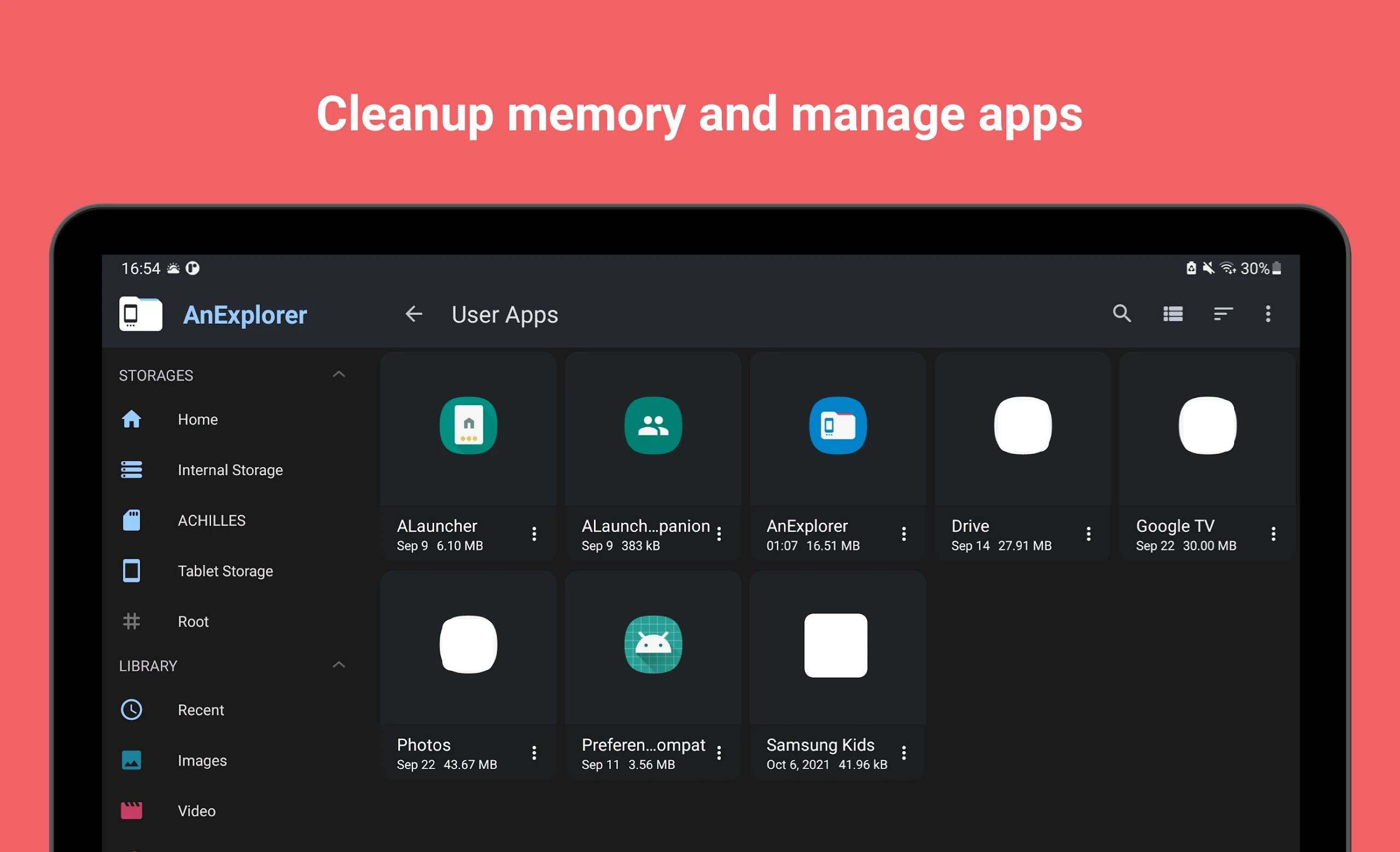This screenshot has height=852, width=1400.
Task: Open more options for ALaunch...panion
Action: coord(719,534)
